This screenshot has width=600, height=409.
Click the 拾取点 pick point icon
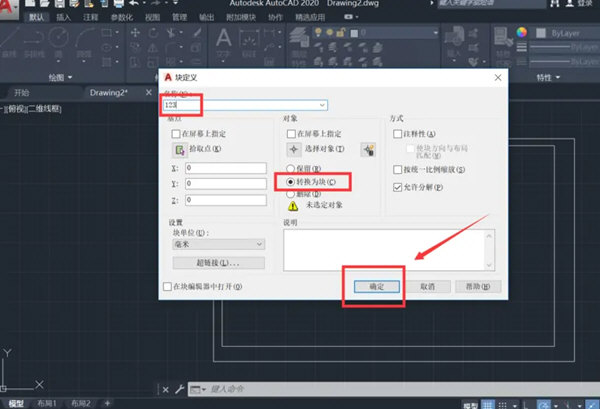(x=178, y=148)
